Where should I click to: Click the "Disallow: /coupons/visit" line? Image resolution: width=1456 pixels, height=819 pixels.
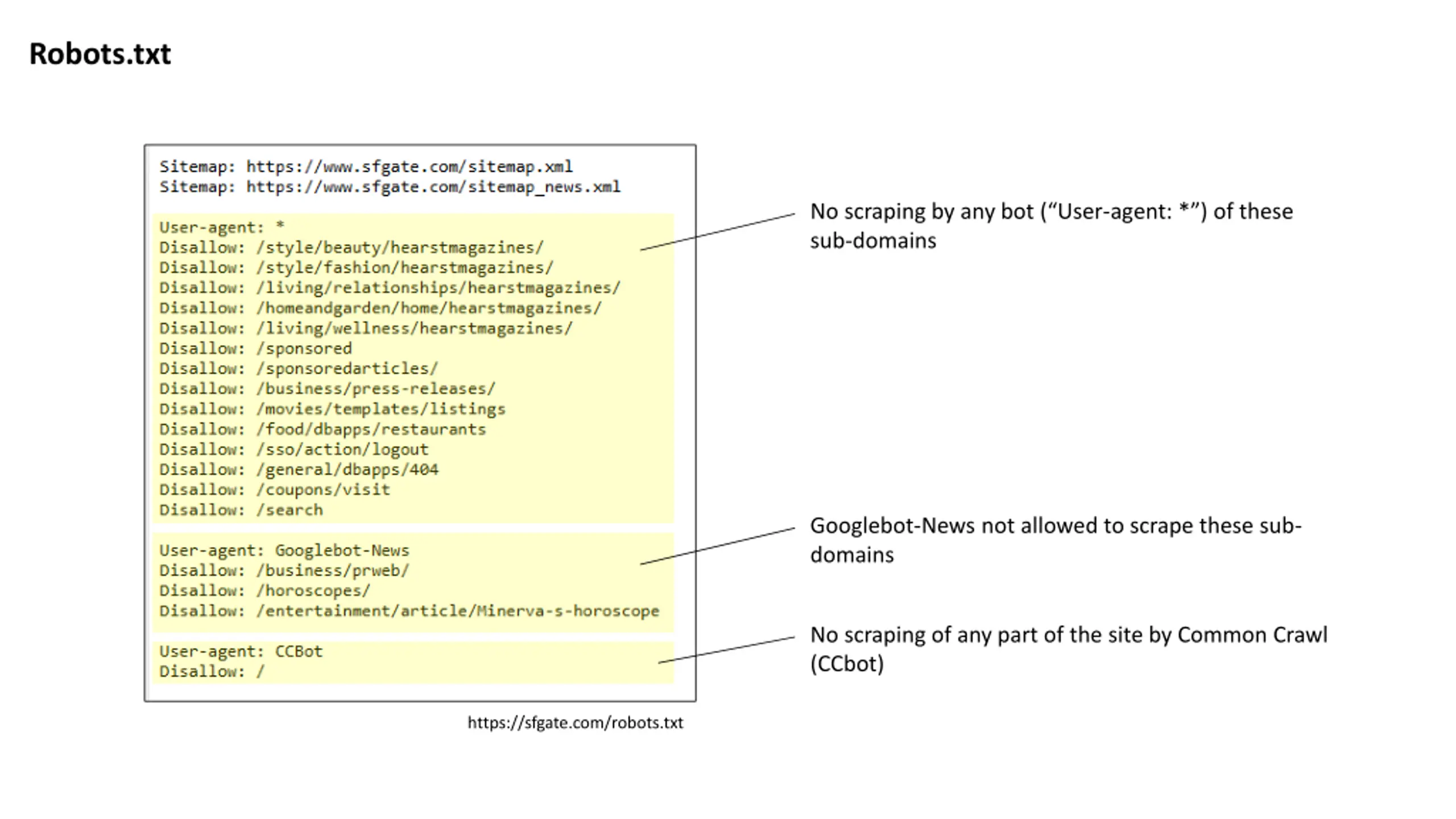(x=275, y=490)
